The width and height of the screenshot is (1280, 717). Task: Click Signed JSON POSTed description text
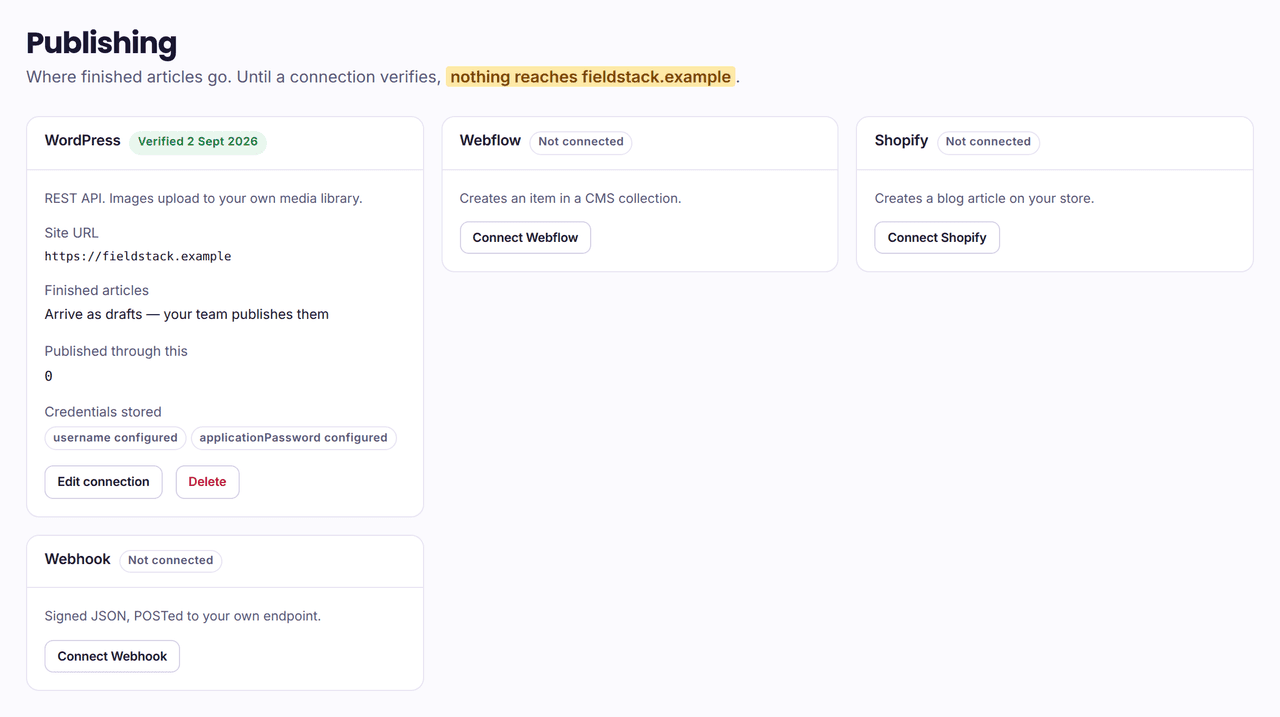(x=183, y=617)
